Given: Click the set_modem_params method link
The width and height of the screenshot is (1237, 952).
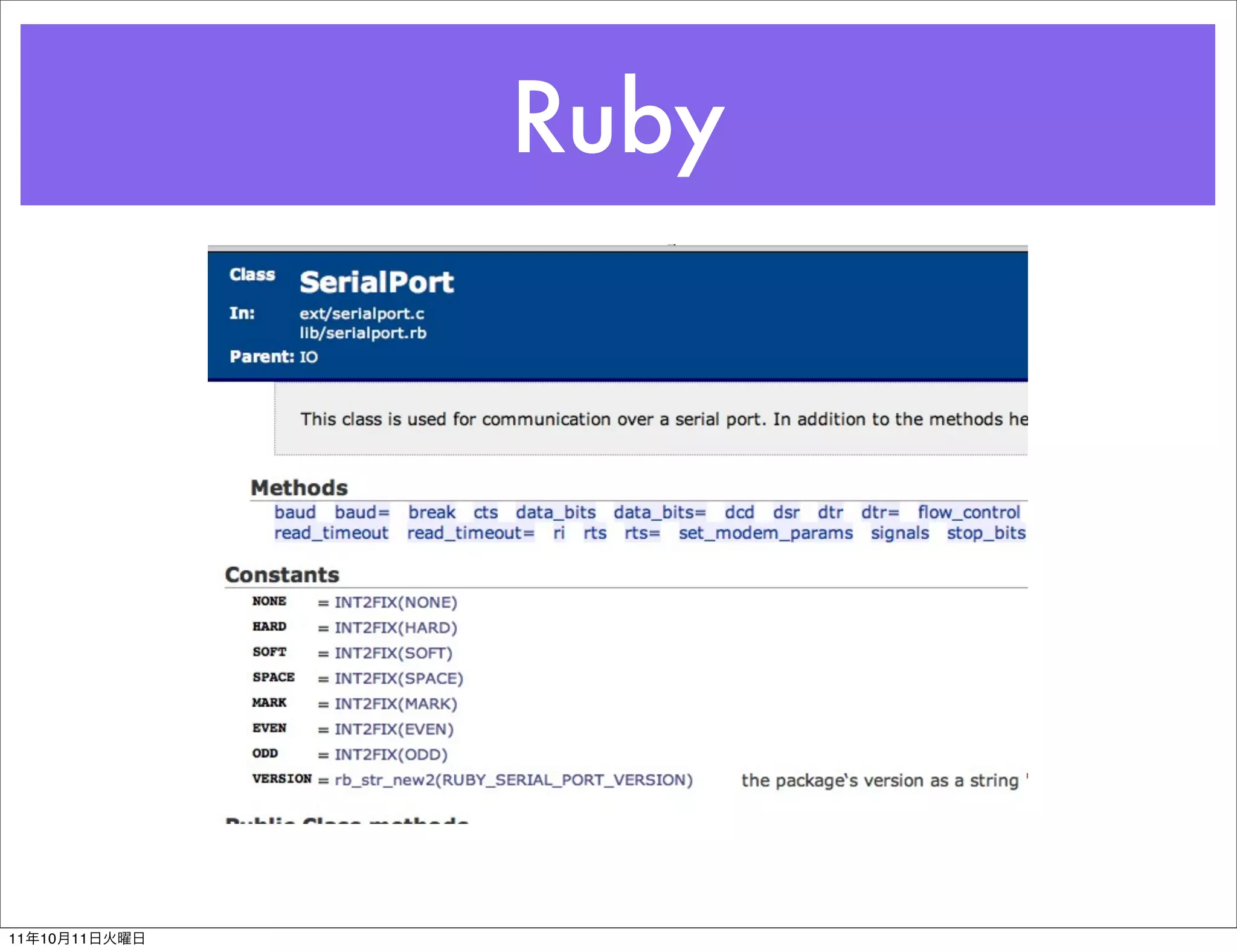Looking at the screenshot, I should (x=765, y=533).
